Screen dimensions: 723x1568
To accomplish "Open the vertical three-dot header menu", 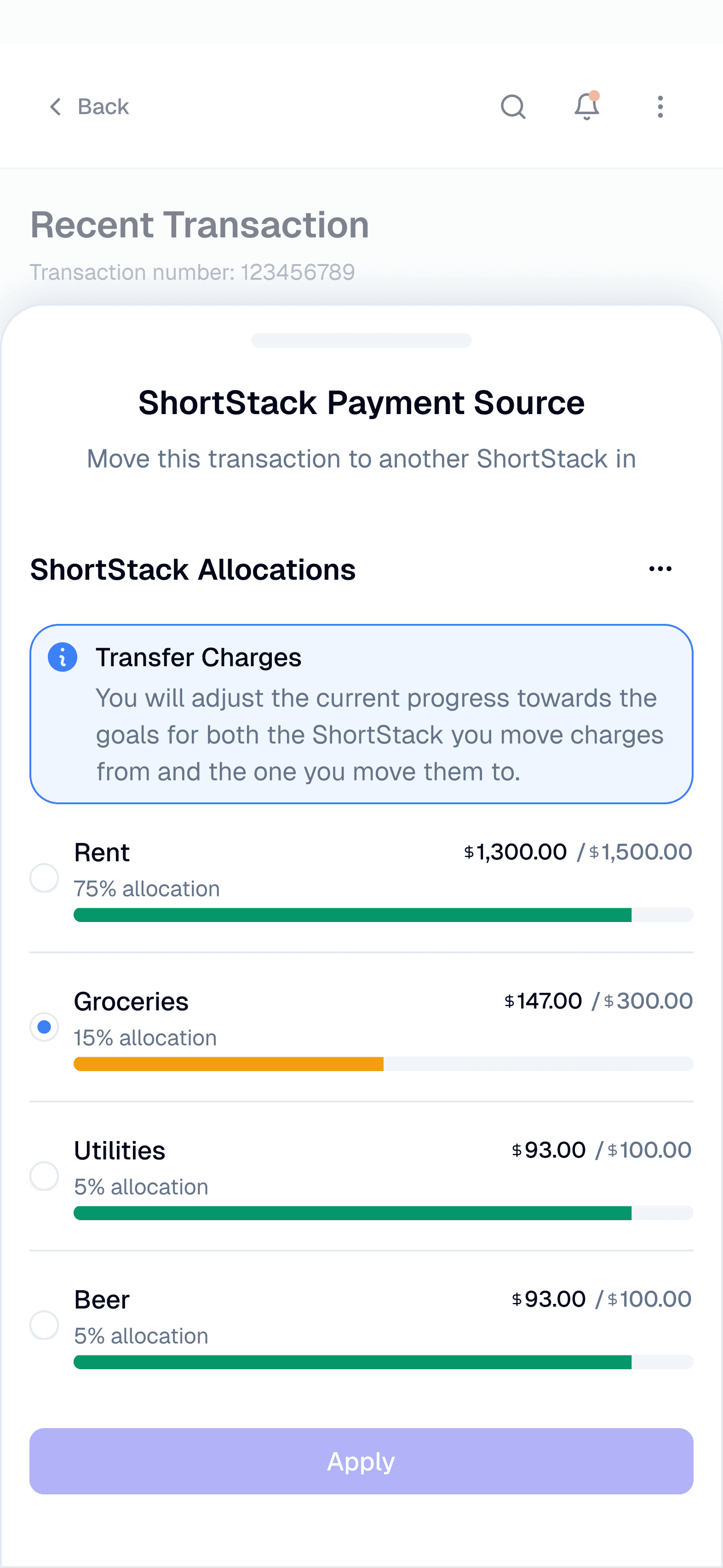I will coord(660,107).
